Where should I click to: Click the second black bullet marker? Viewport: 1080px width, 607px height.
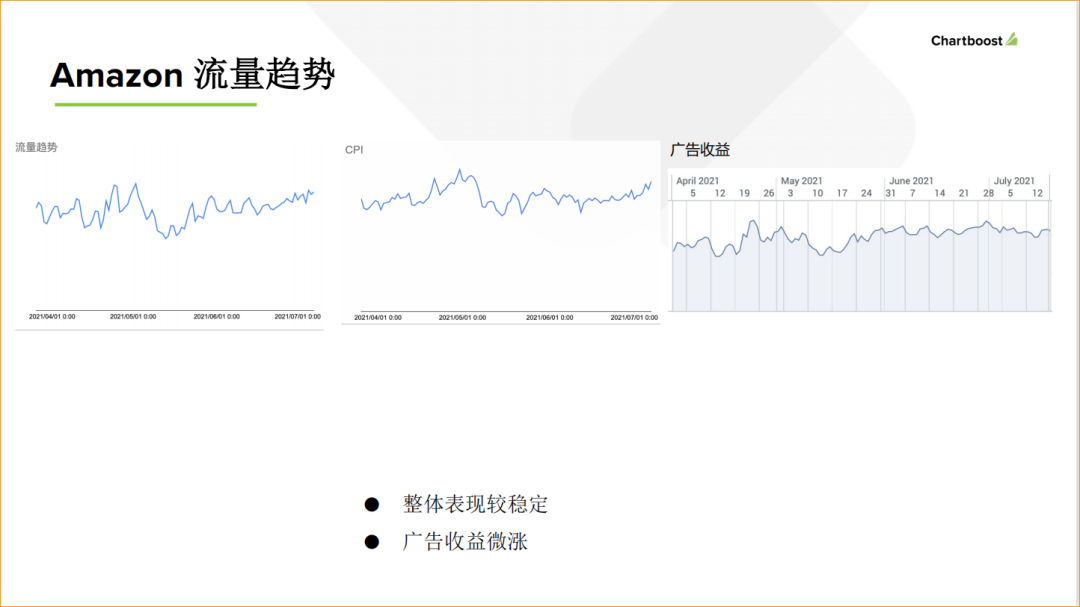pos(372,540)
